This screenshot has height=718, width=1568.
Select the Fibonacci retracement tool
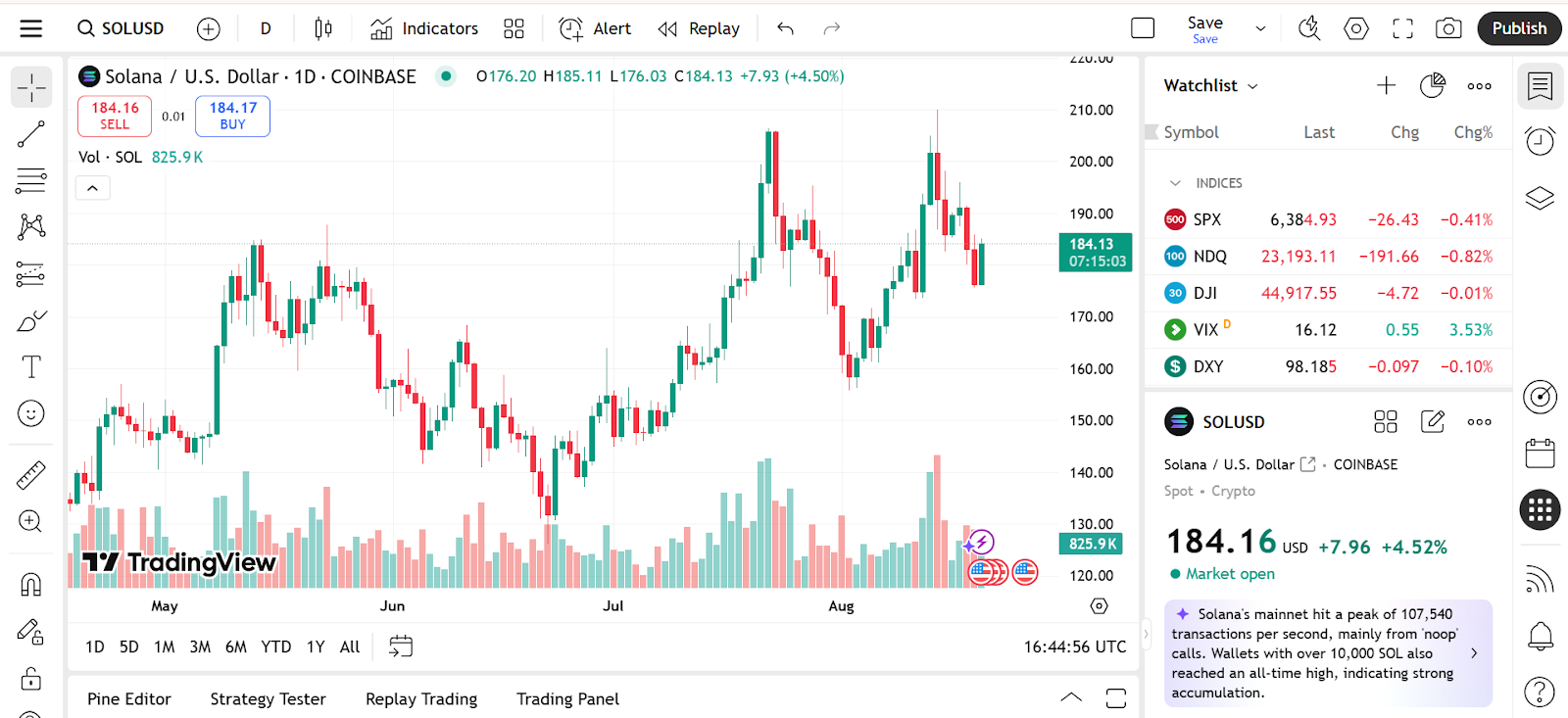(31, 180)
